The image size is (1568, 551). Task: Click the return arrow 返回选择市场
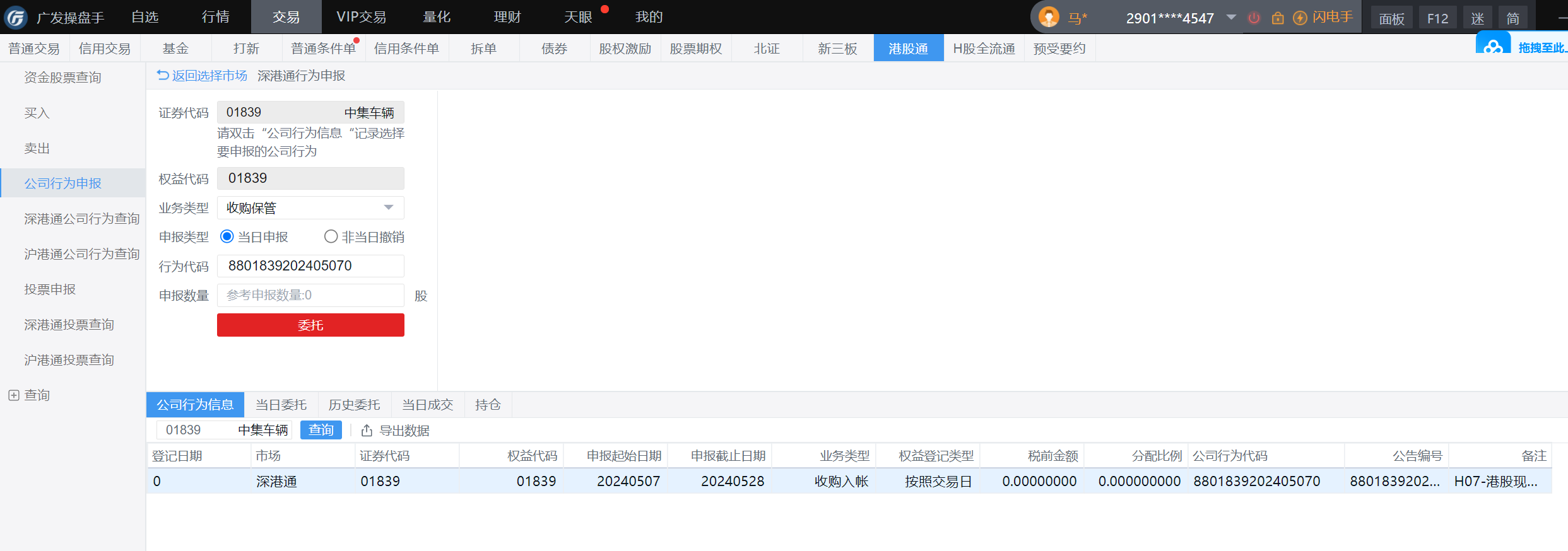[x=163, y=76]
